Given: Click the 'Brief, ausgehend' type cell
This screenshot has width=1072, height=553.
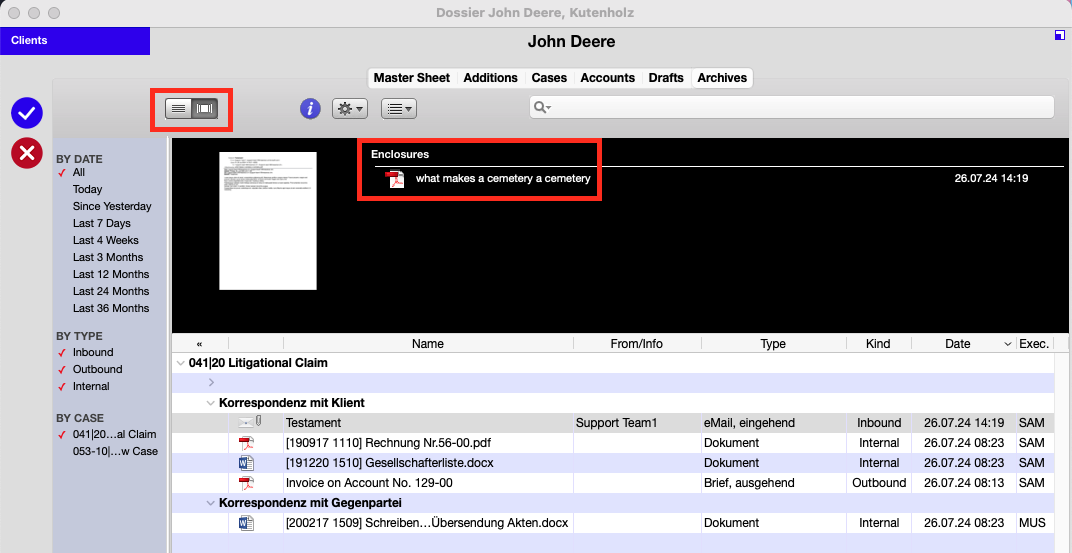Looking at the screenshot, I should pos(749,483).
